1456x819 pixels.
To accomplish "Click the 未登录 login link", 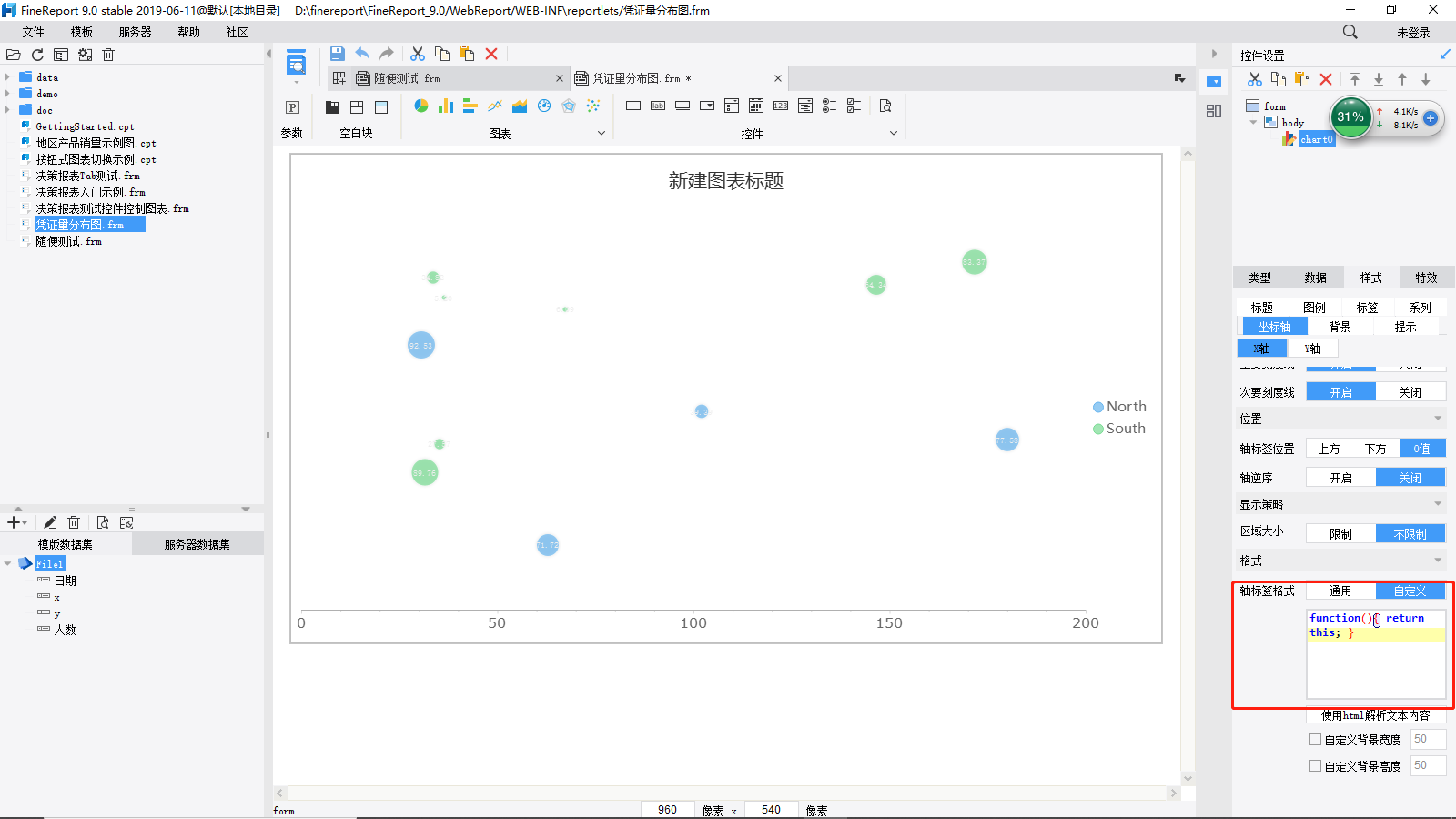I will click(x=1414, y=33).
